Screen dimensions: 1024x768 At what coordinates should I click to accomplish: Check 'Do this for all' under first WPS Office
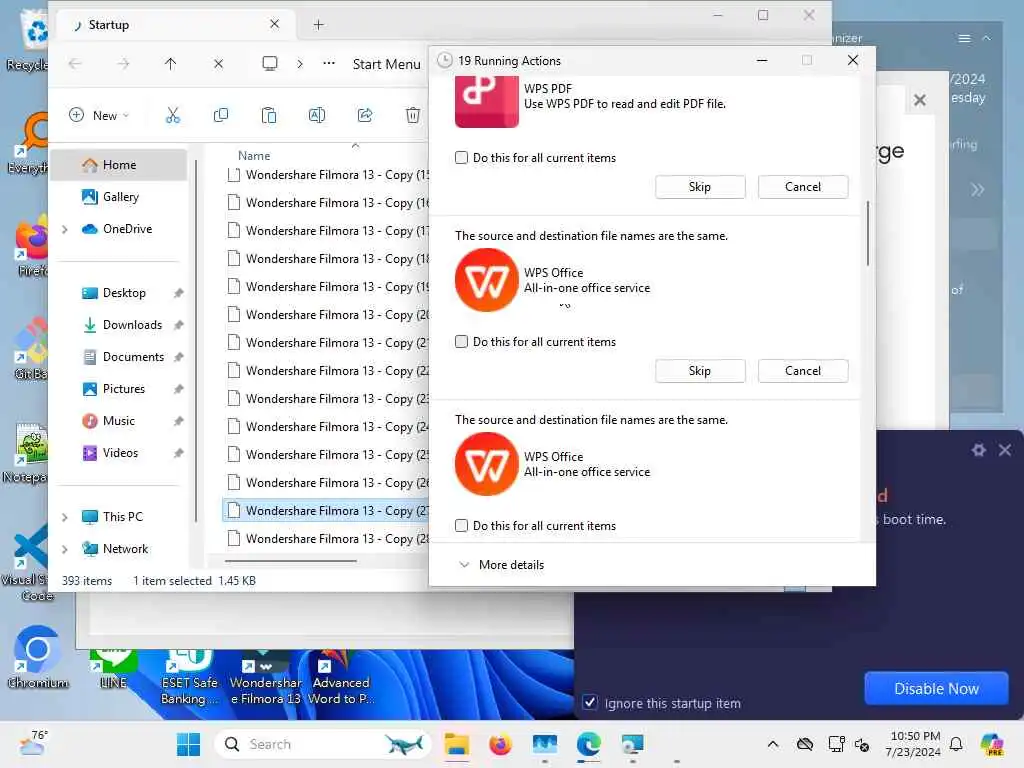[x=461, y=342]
